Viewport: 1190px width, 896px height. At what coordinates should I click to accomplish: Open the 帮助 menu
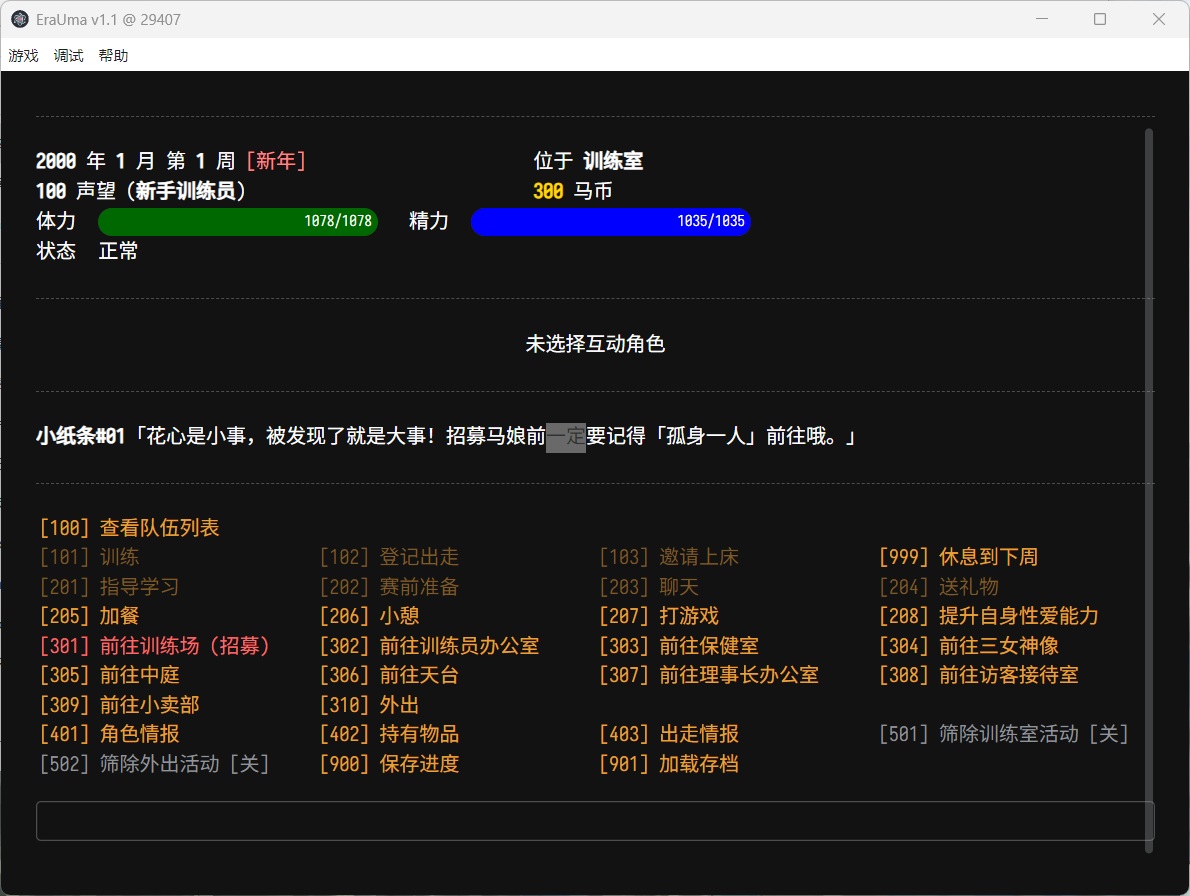(113, 56)
